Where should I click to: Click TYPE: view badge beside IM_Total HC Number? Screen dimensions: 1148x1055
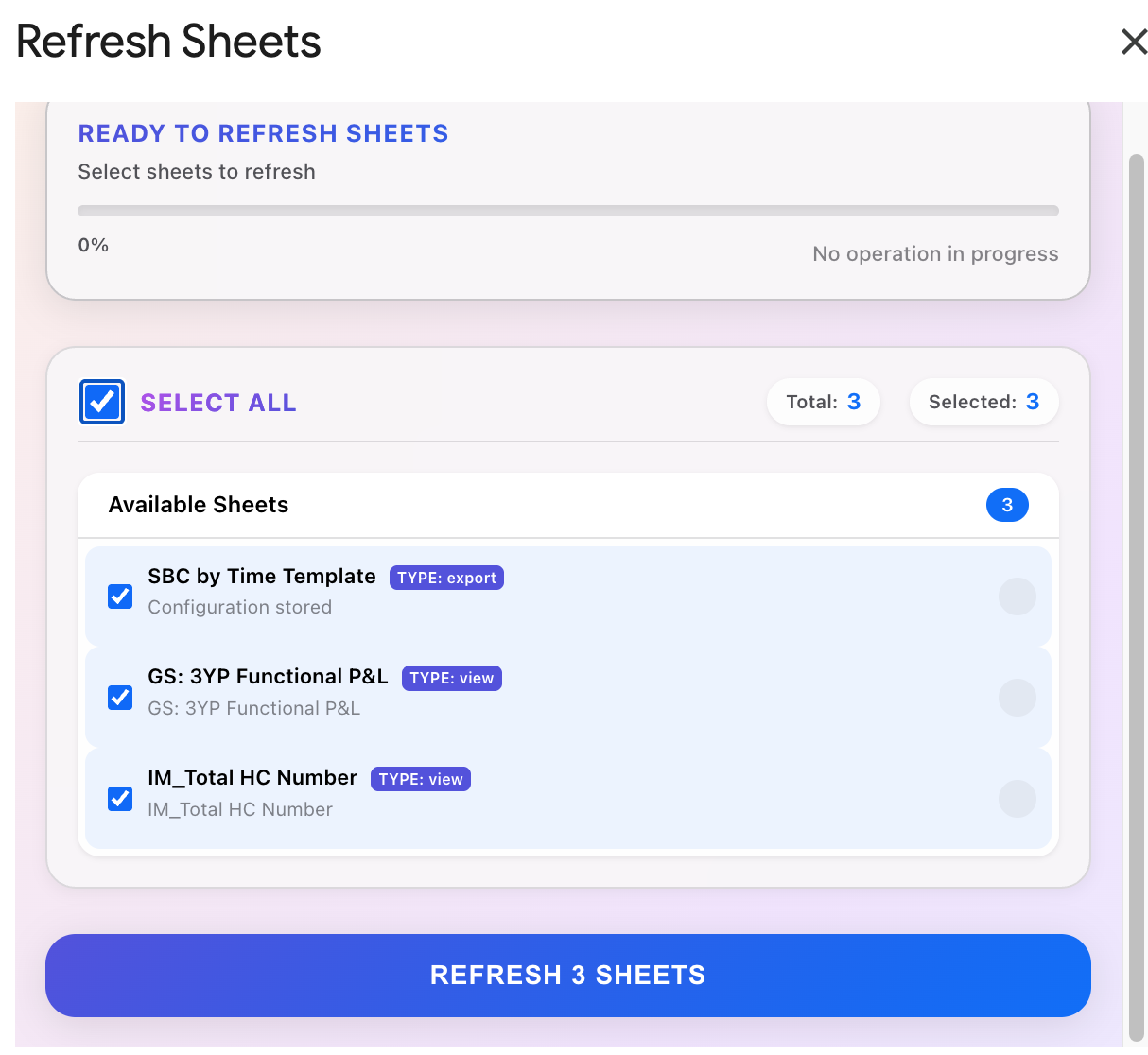[x=421, y=779]
